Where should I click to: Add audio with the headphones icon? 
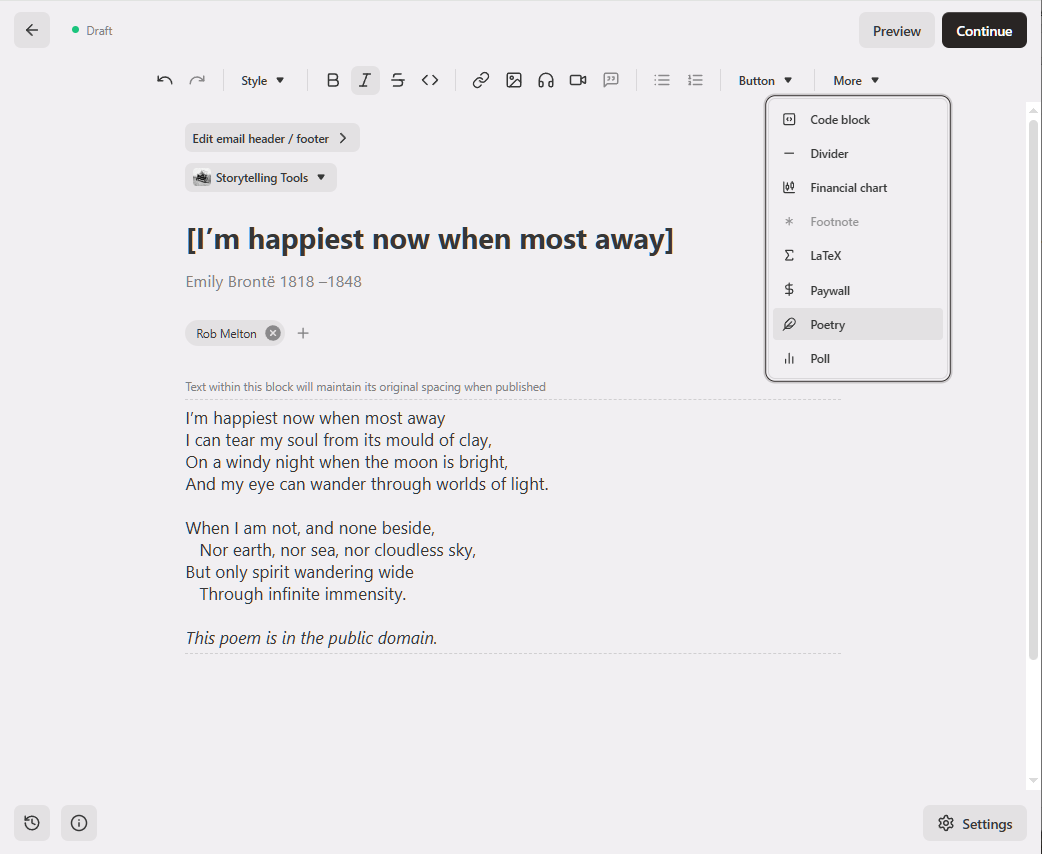pos(546,80)
